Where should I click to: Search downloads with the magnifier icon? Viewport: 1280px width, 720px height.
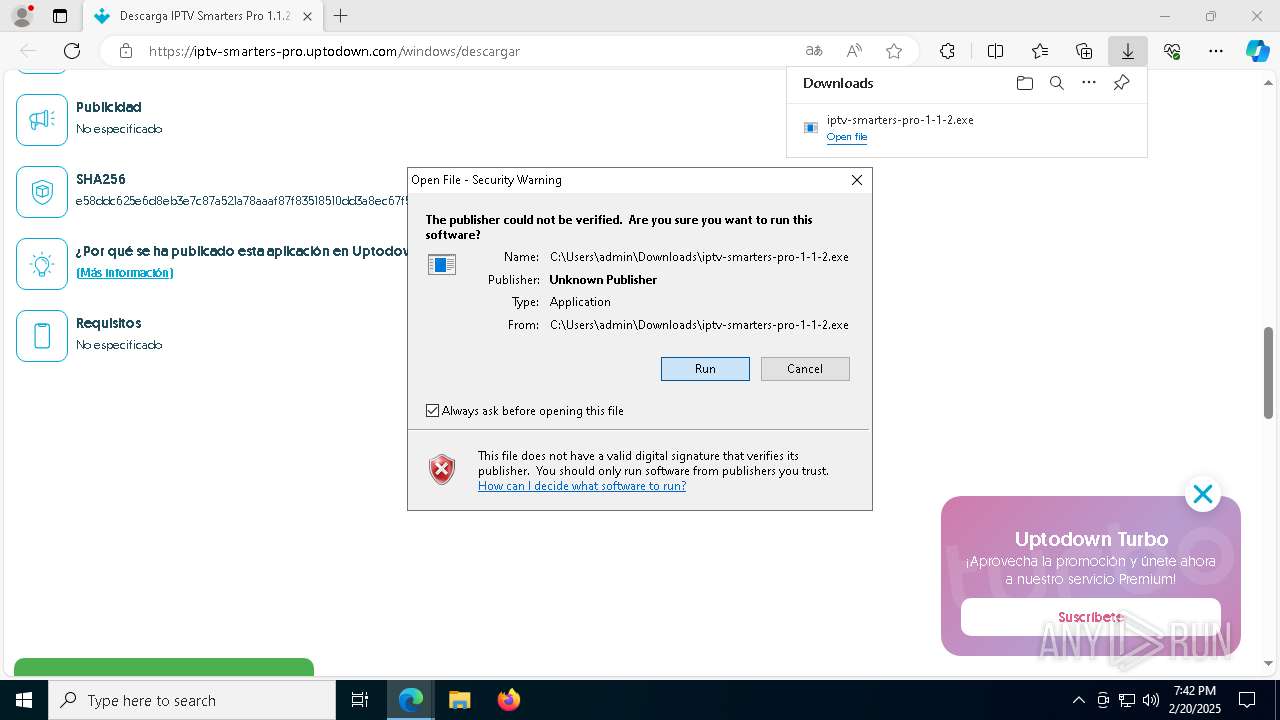(x=1056, y=83)
